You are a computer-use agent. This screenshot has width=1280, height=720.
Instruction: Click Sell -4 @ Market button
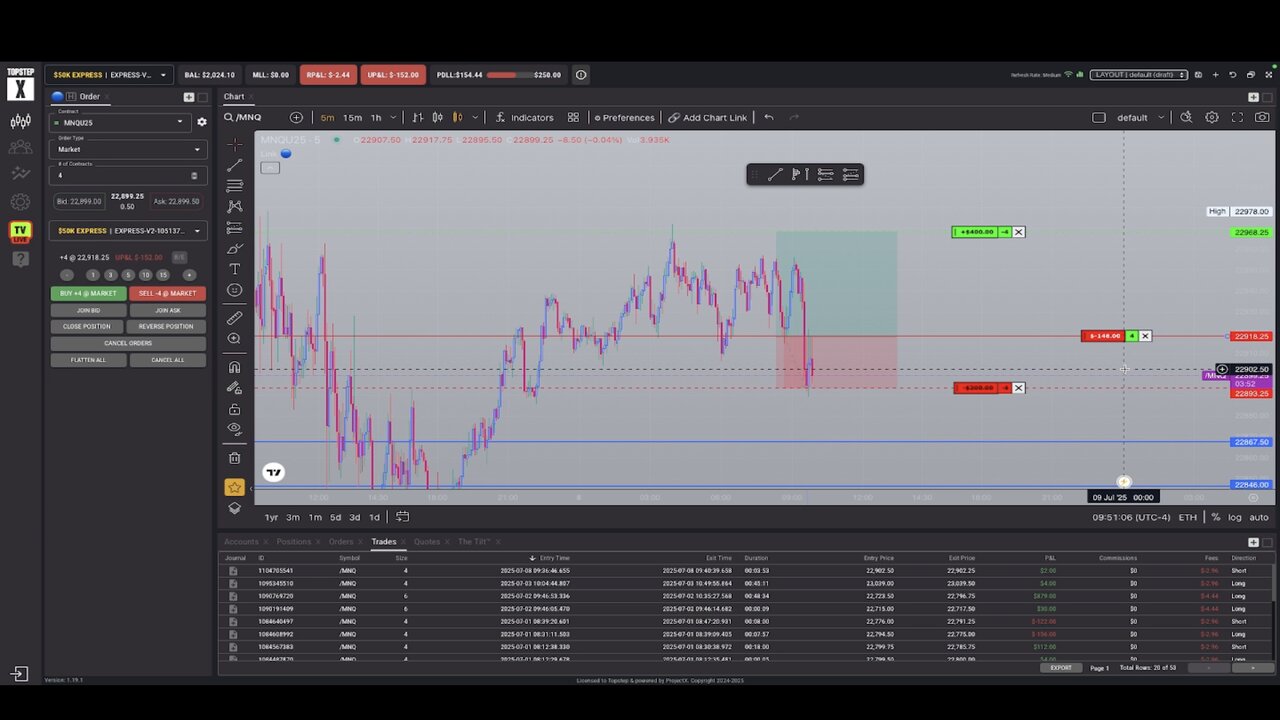click(167, 293)
